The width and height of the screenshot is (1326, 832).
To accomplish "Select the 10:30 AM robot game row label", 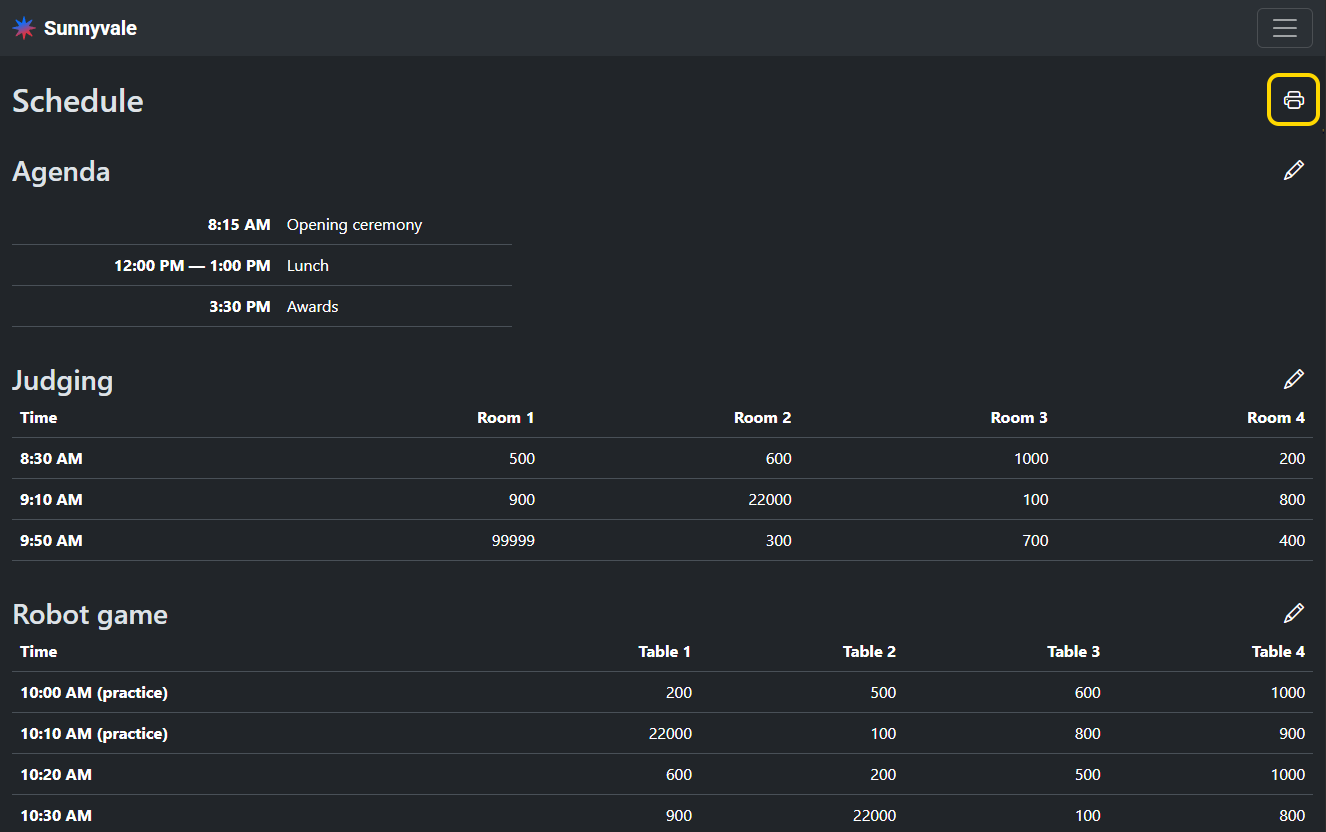I will (x=56, y=816).
